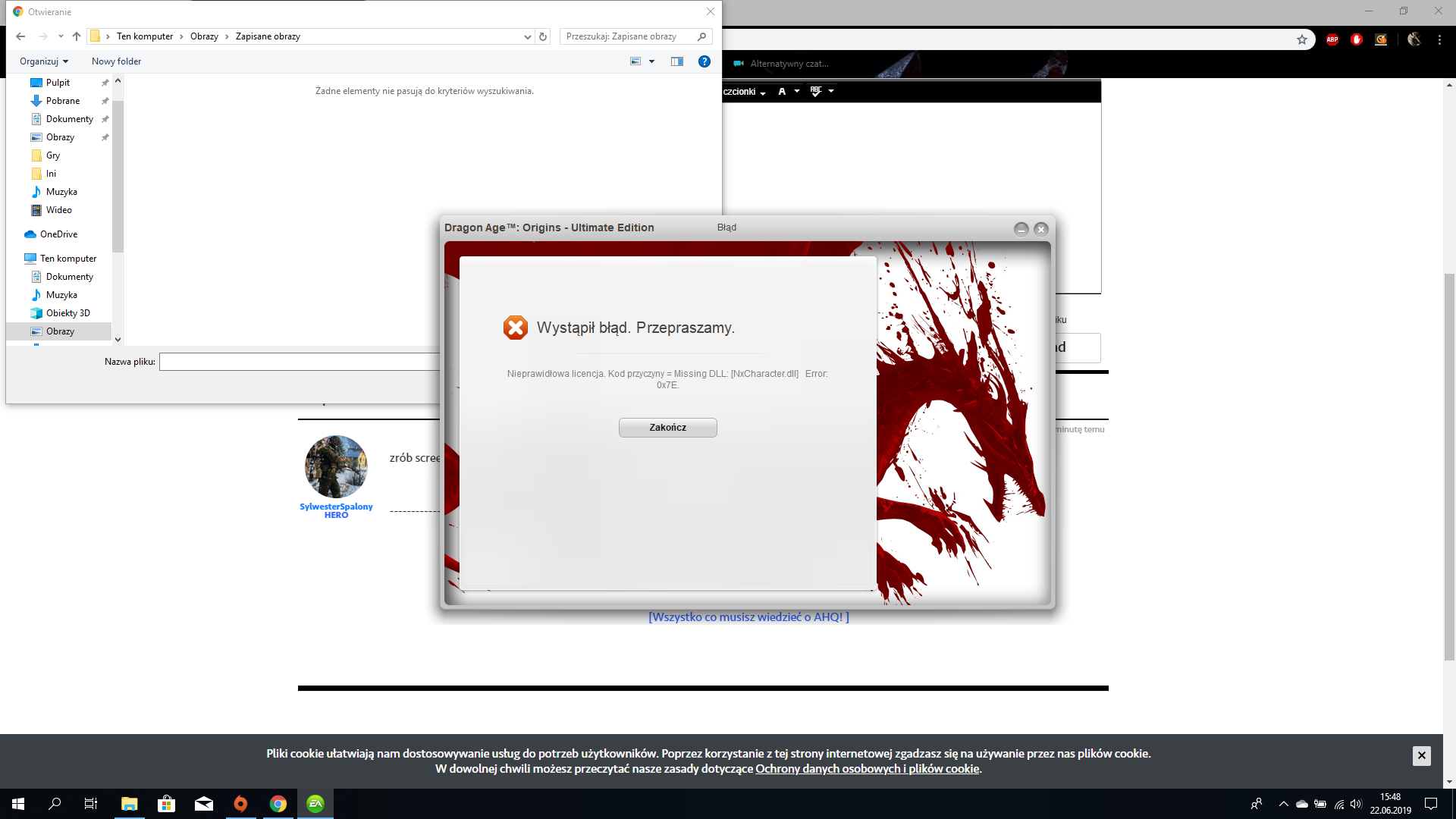Open the czcionki font dropdown
Screen dimensions: 1456x819
click(x=745, y=92)
